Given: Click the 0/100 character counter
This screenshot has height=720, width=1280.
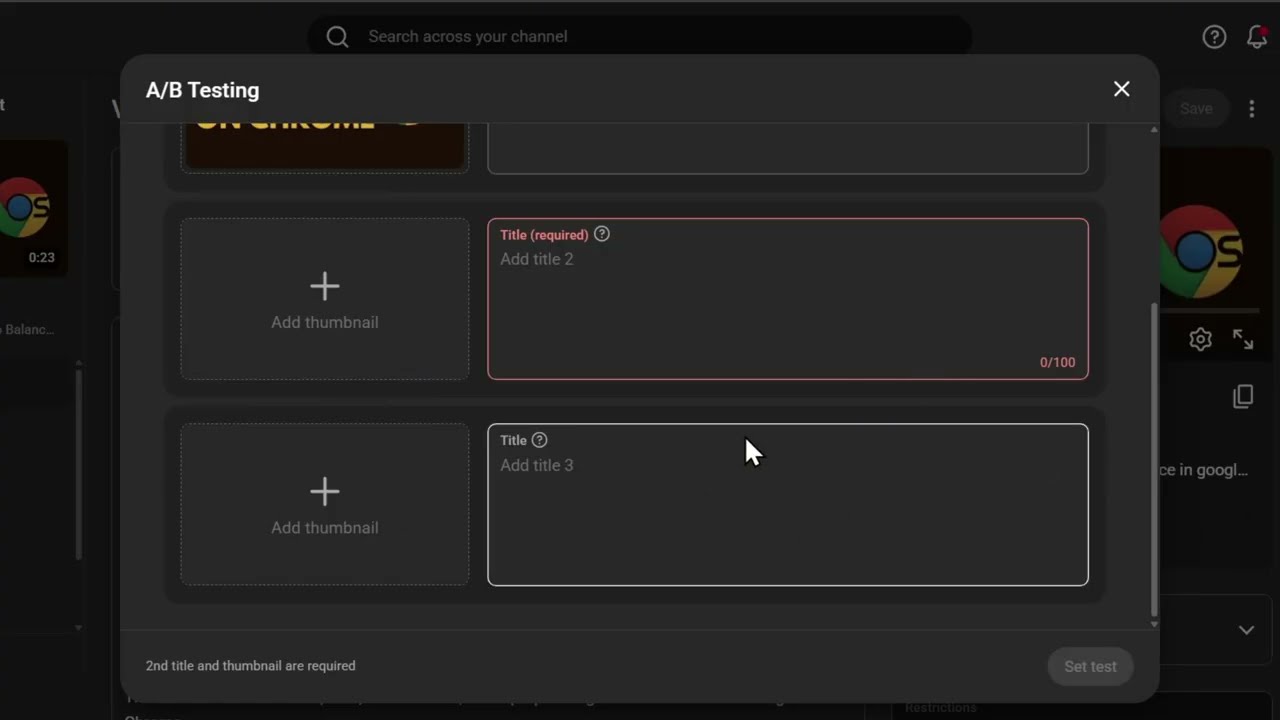Looking at the screenshot, I should 1058,362.
